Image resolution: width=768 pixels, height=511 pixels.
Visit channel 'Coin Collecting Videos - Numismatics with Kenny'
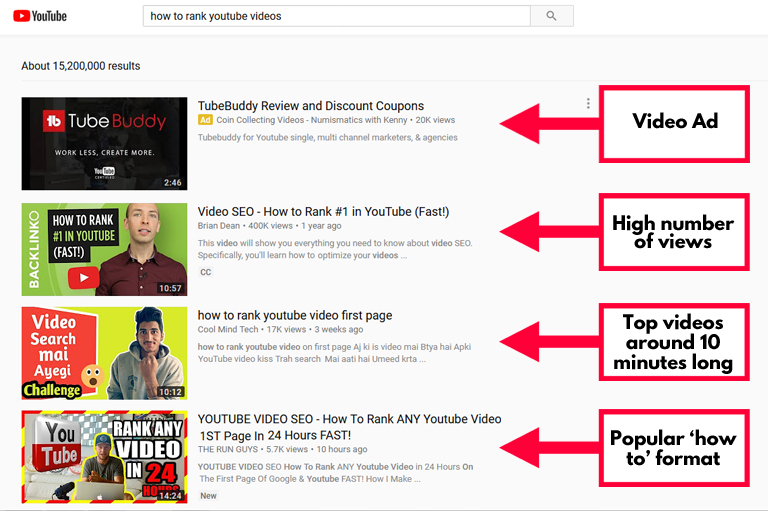(312, 120)
